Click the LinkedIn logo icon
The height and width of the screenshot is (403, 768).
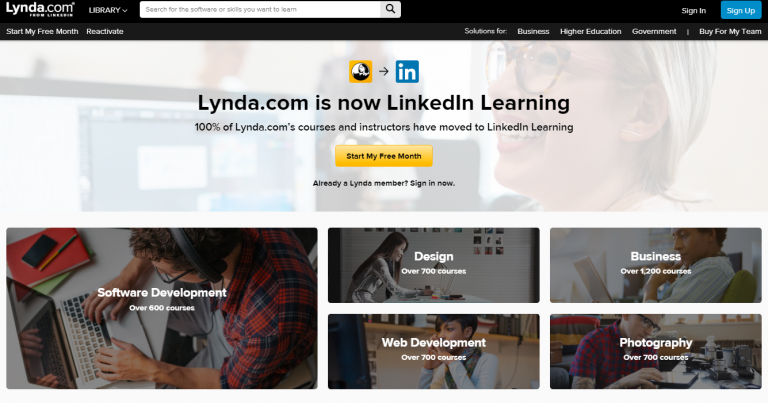tap(407, 71)
